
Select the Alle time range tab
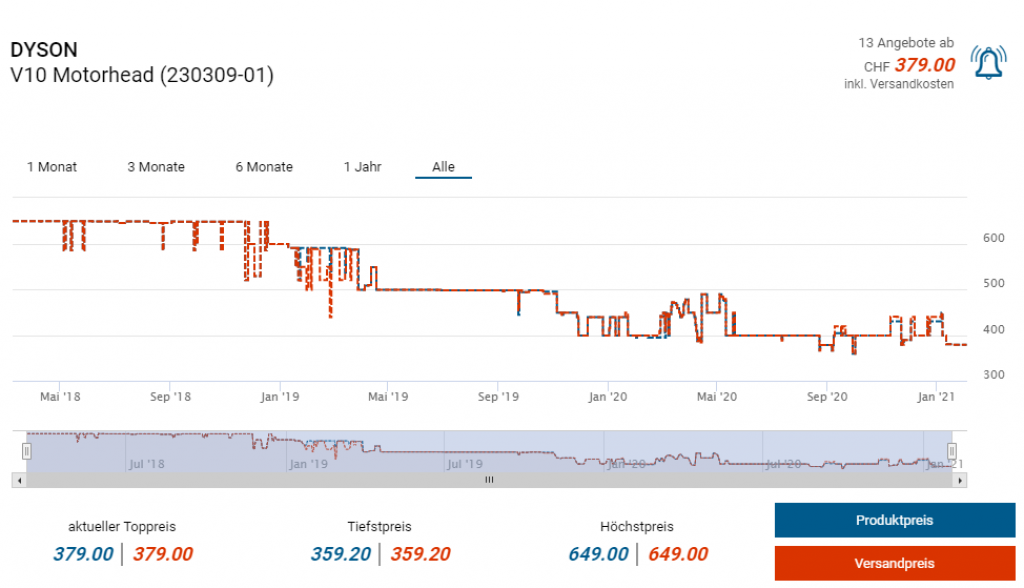(x=443, y=167)
